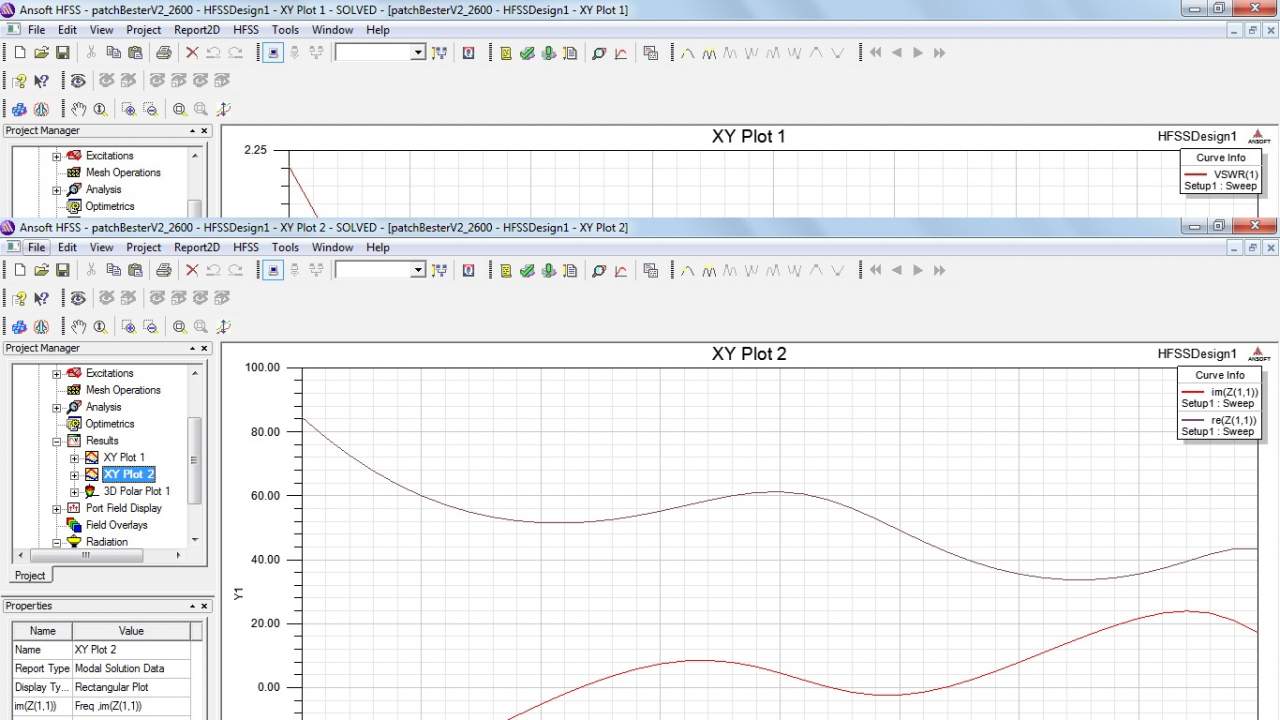
Task: Paste using XY Plot 2 window toolbar
Action: (135, 270)
